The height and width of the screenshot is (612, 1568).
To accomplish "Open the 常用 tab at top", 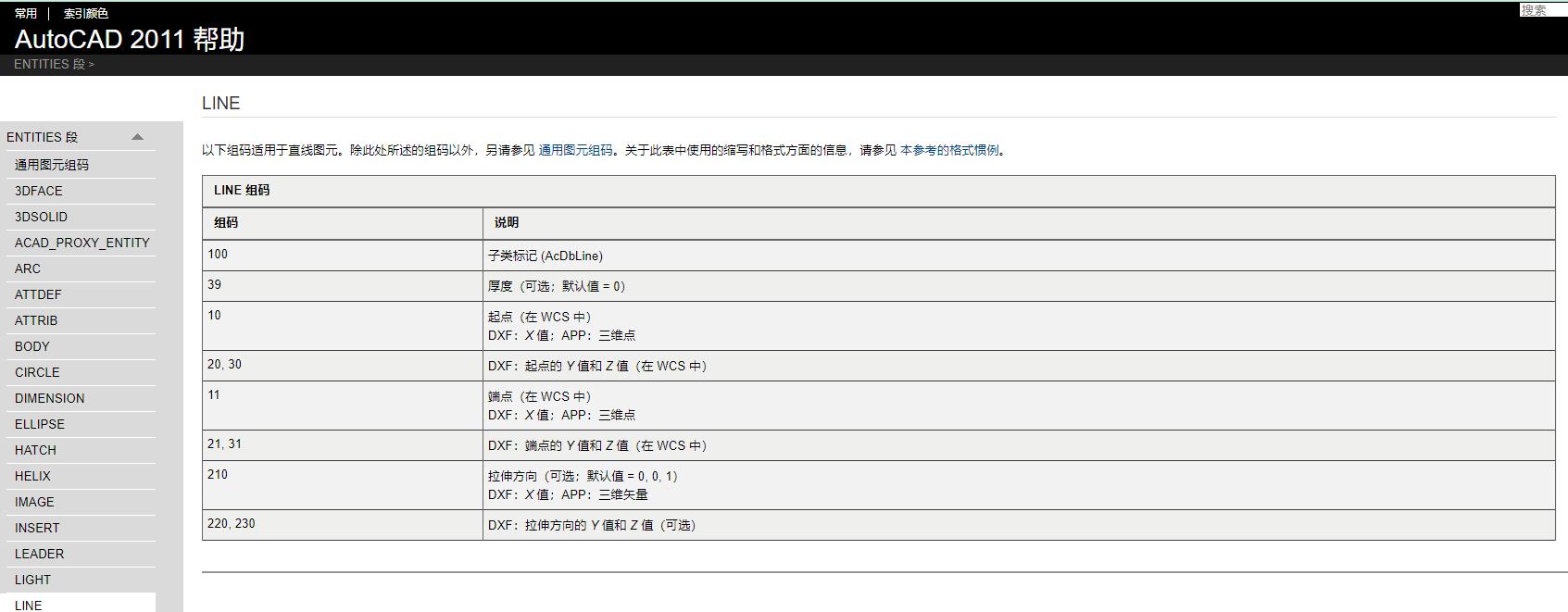I will pyautogui.click(x=26, y=13).
